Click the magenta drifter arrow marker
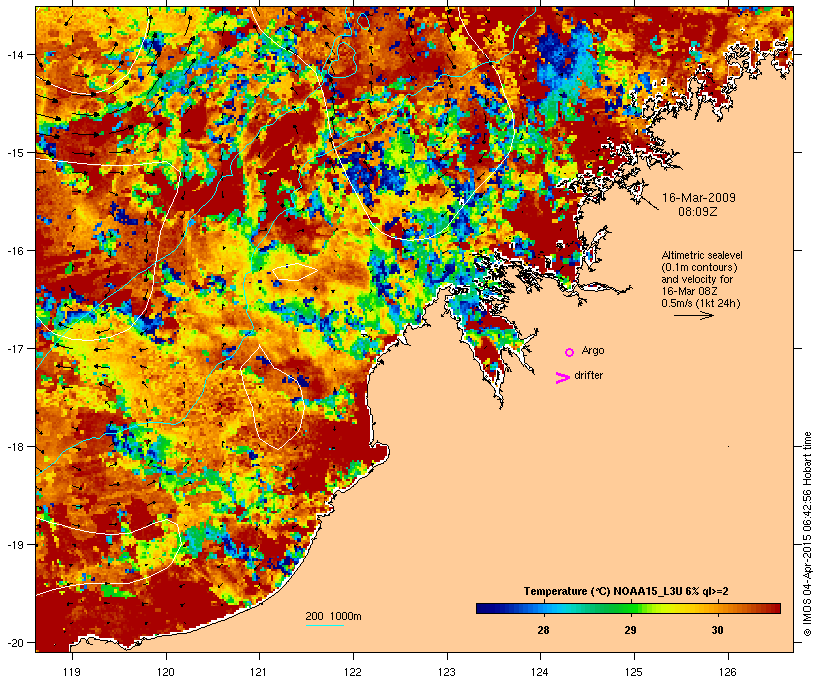Viewport: 820px width, 680px height. (562, 378)
